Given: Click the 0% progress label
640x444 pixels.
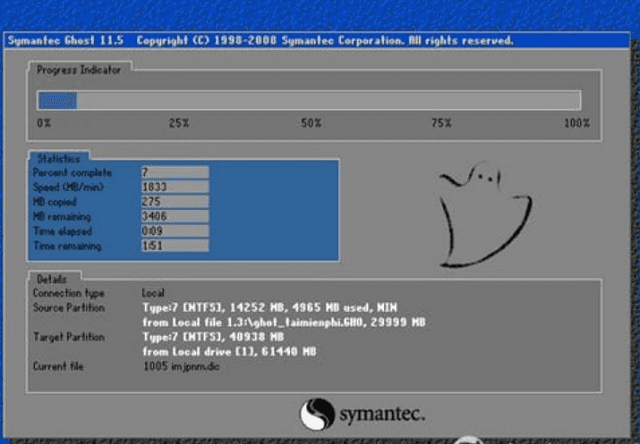Looking at the screenshot, I should pyautogui.click(x=44, y=123).
